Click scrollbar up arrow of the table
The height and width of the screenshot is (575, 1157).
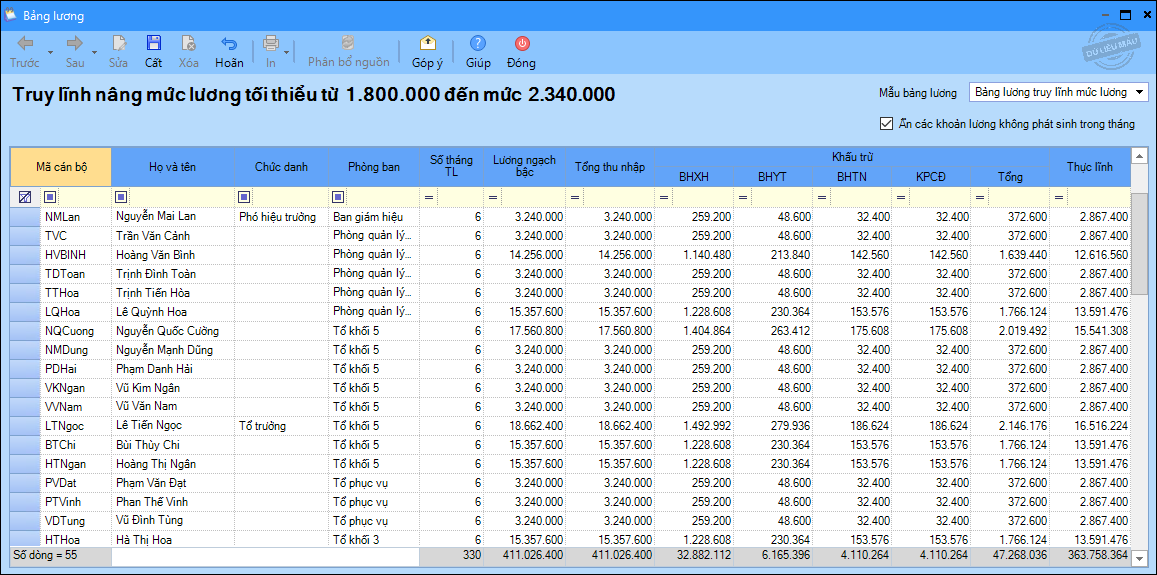[x=1139, y=155]
